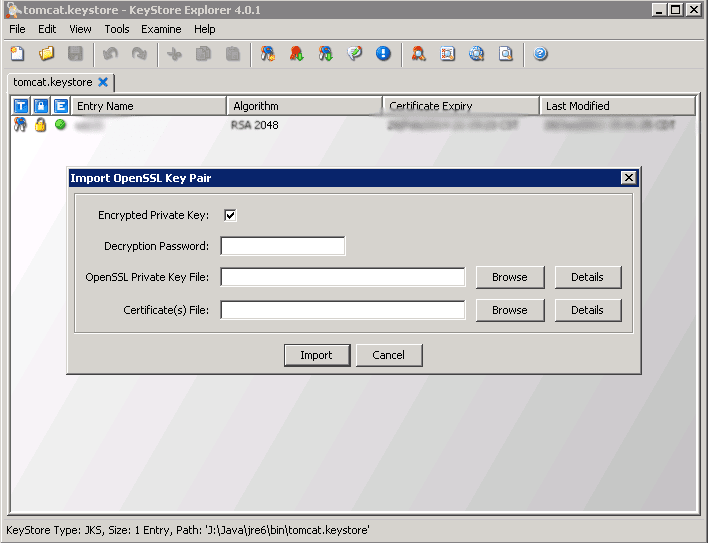The height and width of the screenshot is (543, 708).
Task: Click the Redo toolbar icon
Action: (x=139, y=54)
